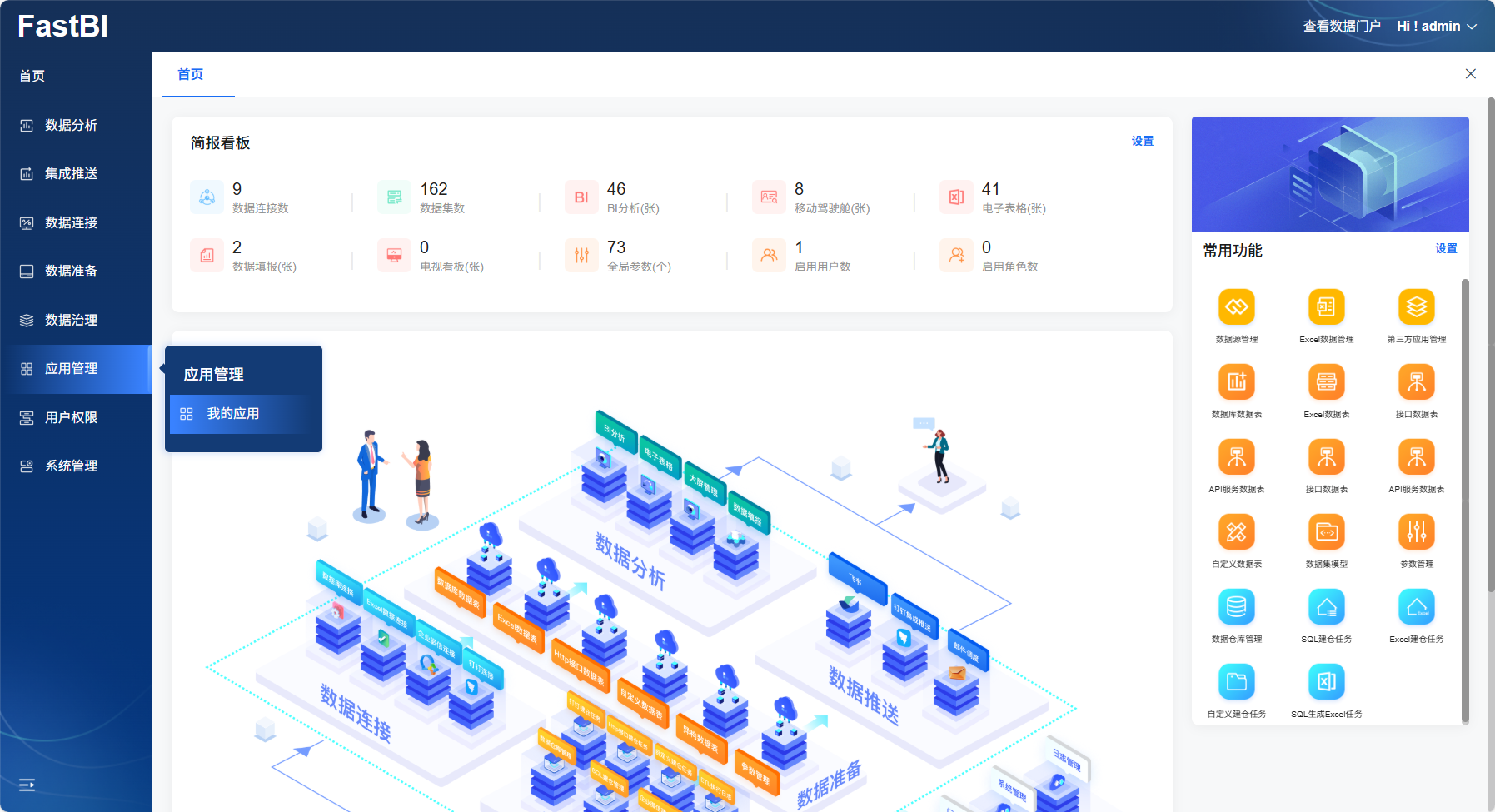Image resolution: width=1495 pixels, height=812 pixels.
Task: Open 数据源管理 shortcut icon
Action: pos(1236,307)
